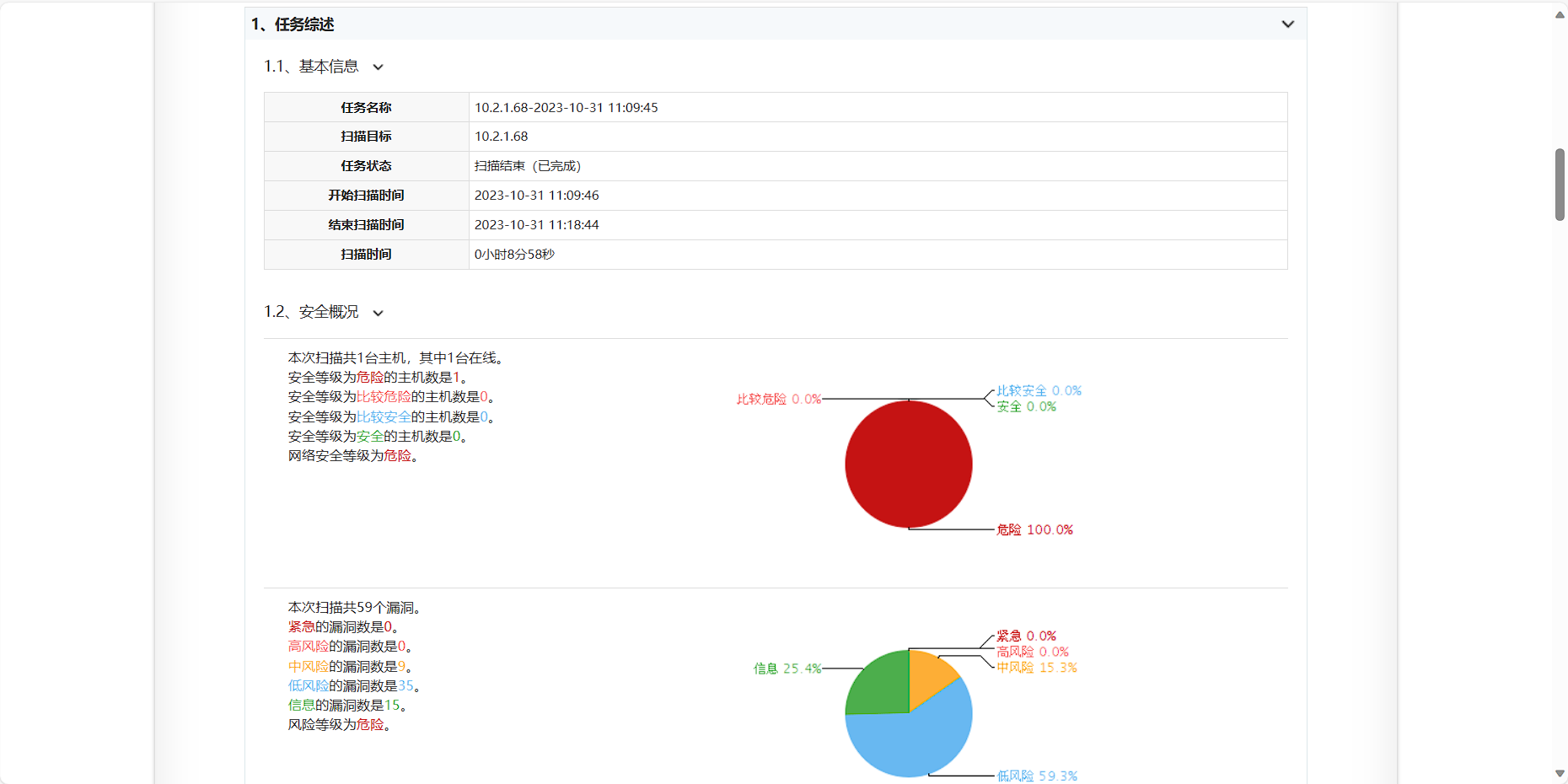The image size is (1568, 784).
Task: Select the 任务名称 value cell
Action: pos(878,107)
